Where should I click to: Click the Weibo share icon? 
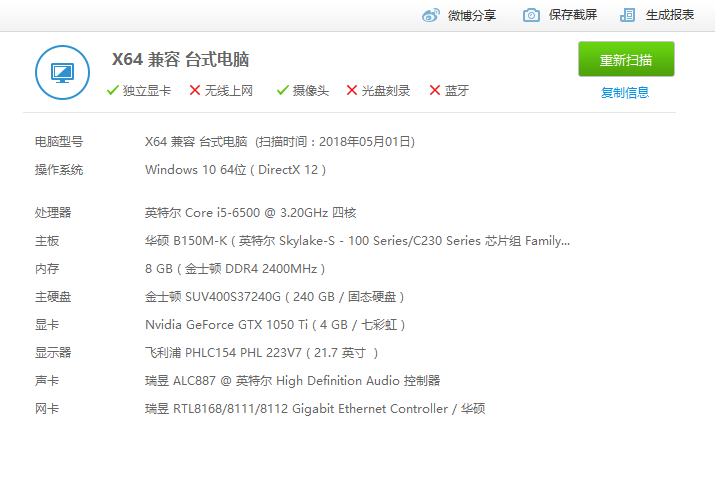pos(431,15)
